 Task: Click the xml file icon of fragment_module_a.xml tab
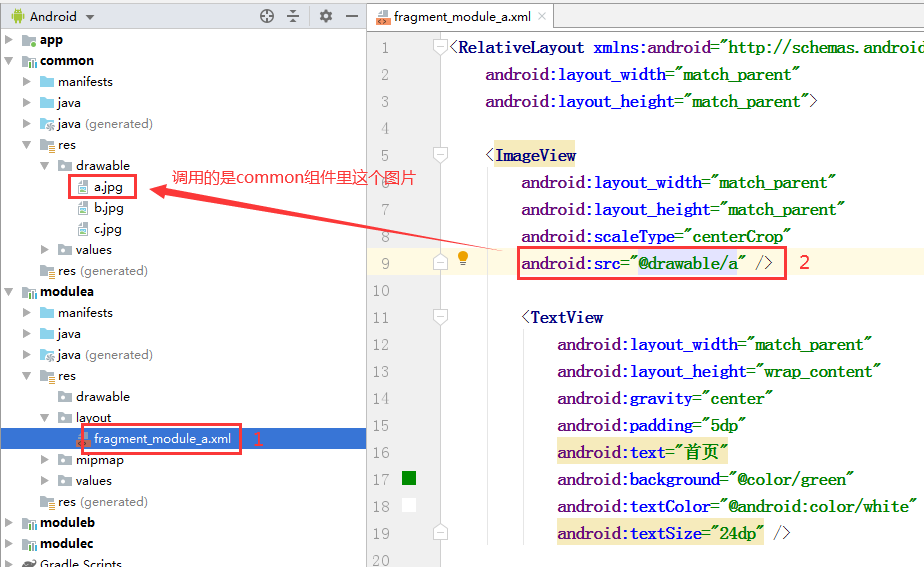383,17
